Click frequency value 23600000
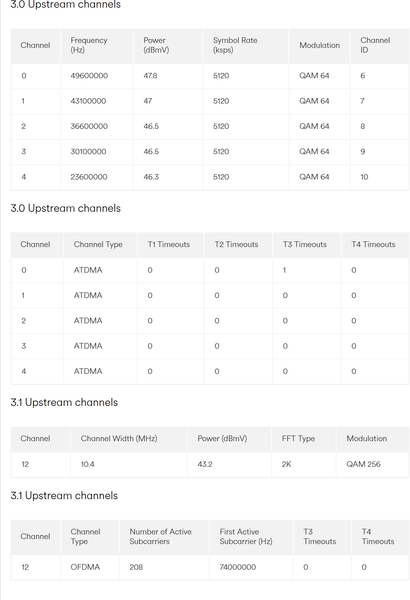This screenshot has width=410, height=600. [x=88, y=177]
